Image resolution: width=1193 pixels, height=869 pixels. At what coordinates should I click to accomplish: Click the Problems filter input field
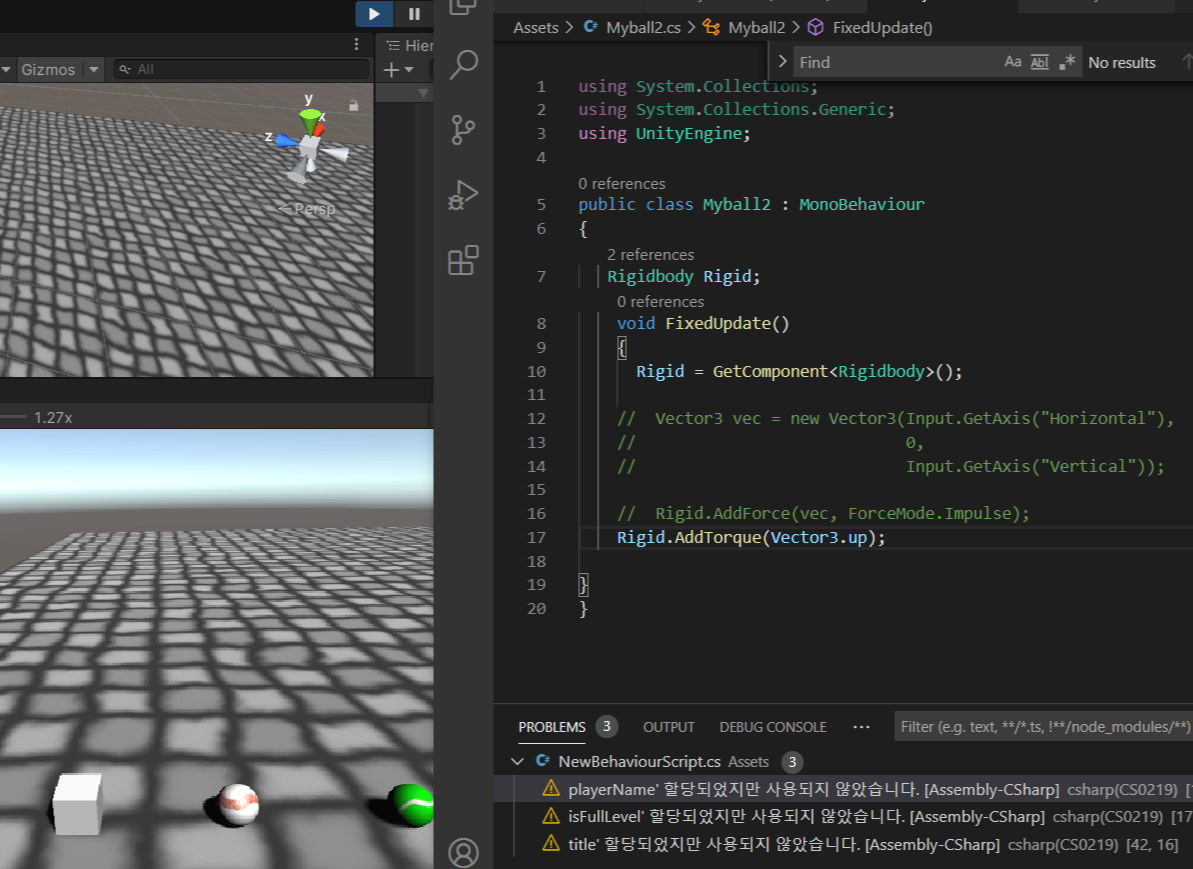(x=1043, y=727)
